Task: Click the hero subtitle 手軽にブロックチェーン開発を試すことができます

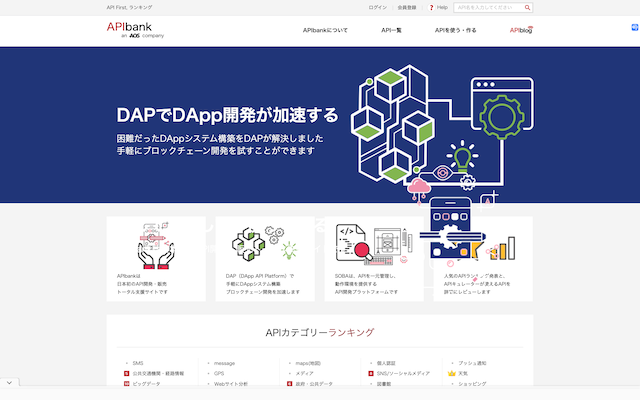Action: 216,151
